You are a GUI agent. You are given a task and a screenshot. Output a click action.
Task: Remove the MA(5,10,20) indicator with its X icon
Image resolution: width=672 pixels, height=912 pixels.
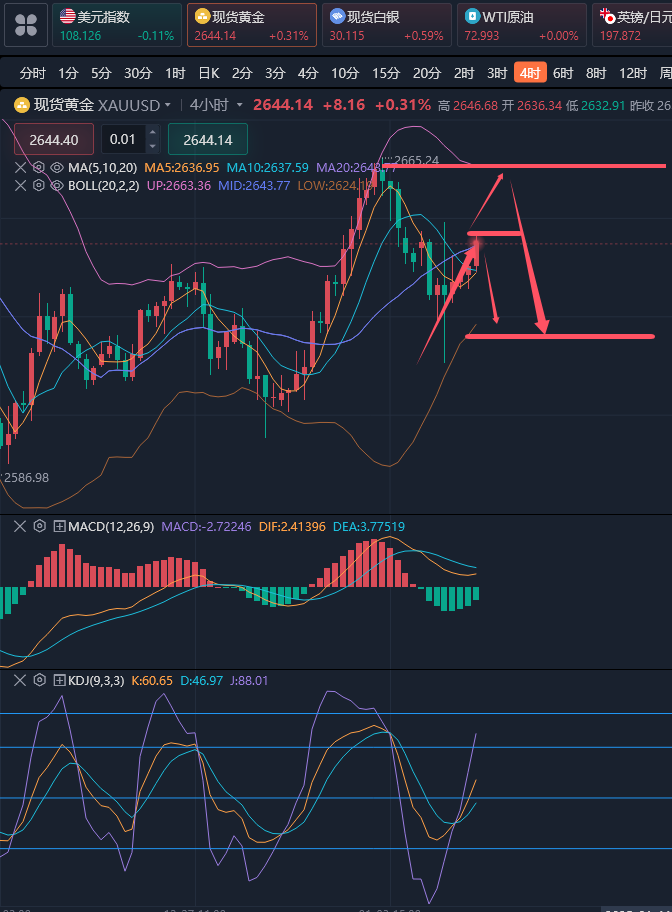pos(21,168)
